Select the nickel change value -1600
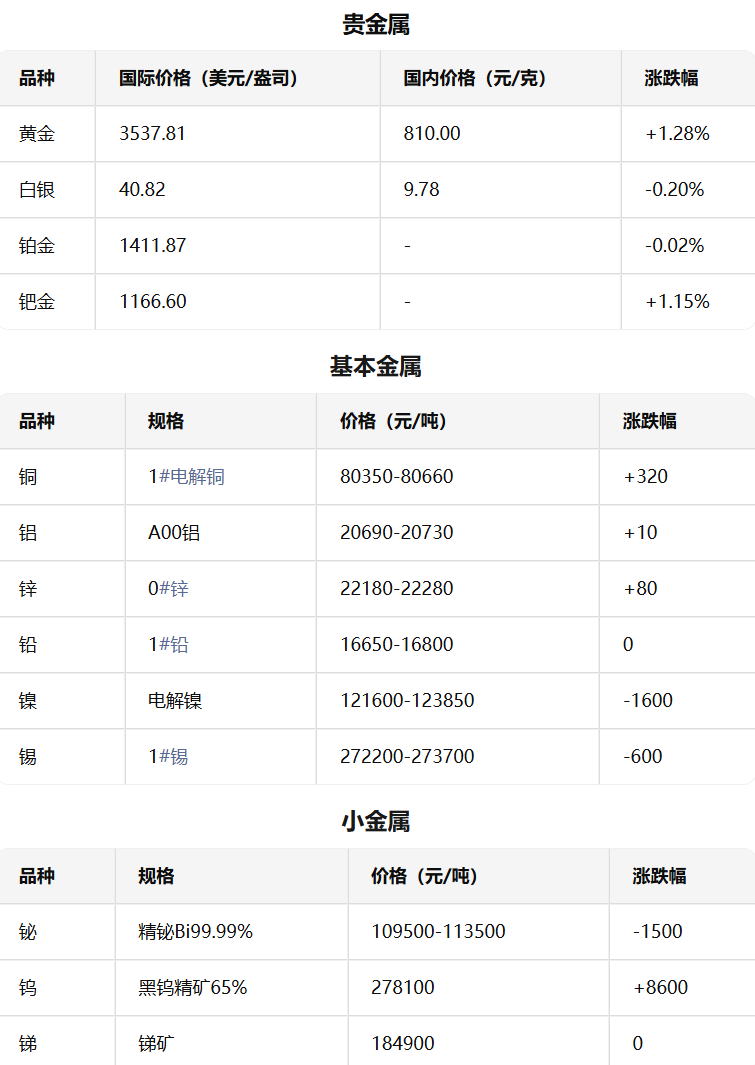Image resolution: width=755 pixels, height=1065 pixels. [648, 700]
